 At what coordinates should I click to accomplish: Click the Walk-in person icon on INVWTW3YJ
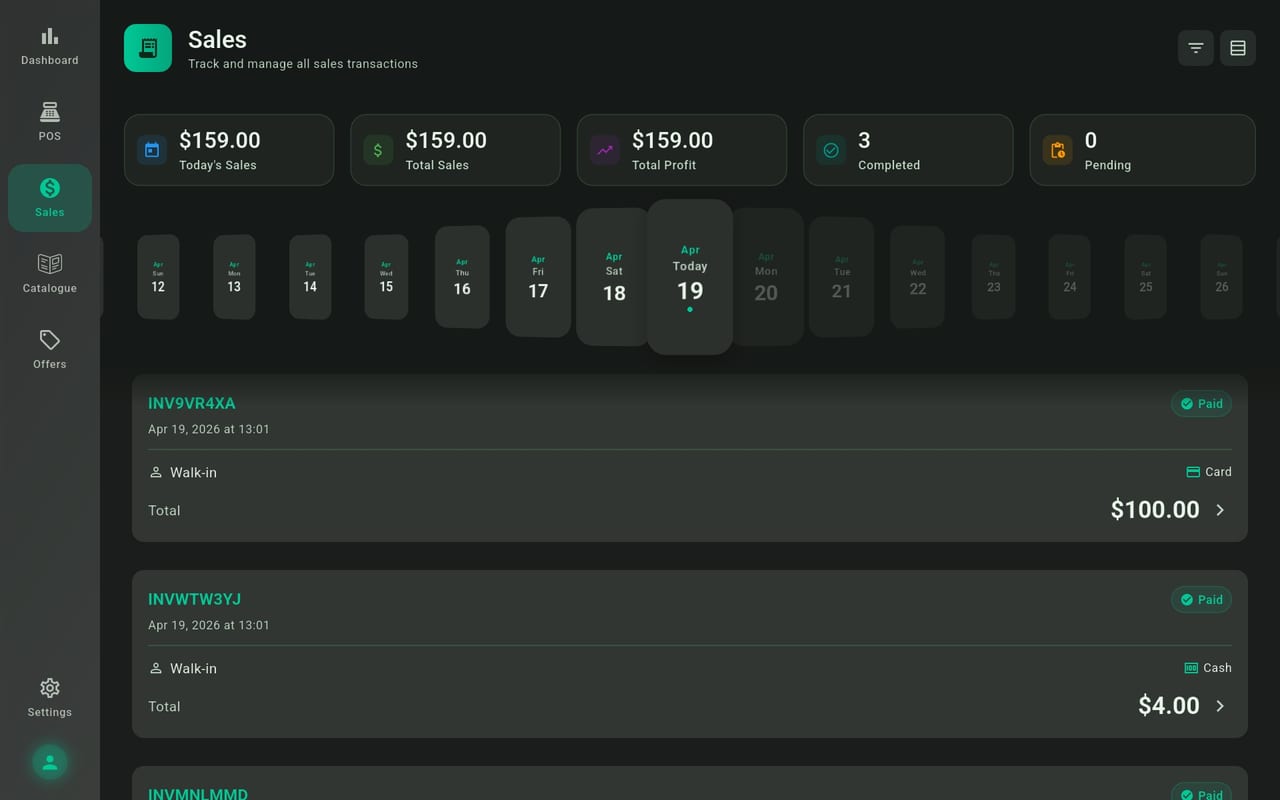coord(155,668)
